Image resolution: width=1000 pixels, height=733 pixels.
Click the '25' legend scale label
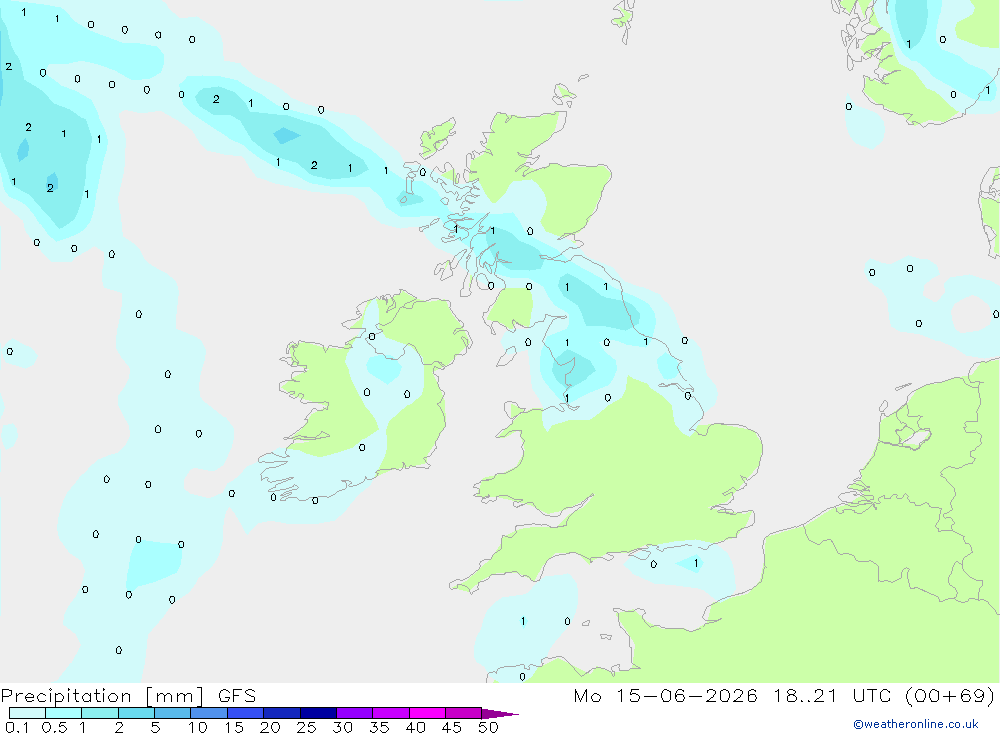click(307, 727)
